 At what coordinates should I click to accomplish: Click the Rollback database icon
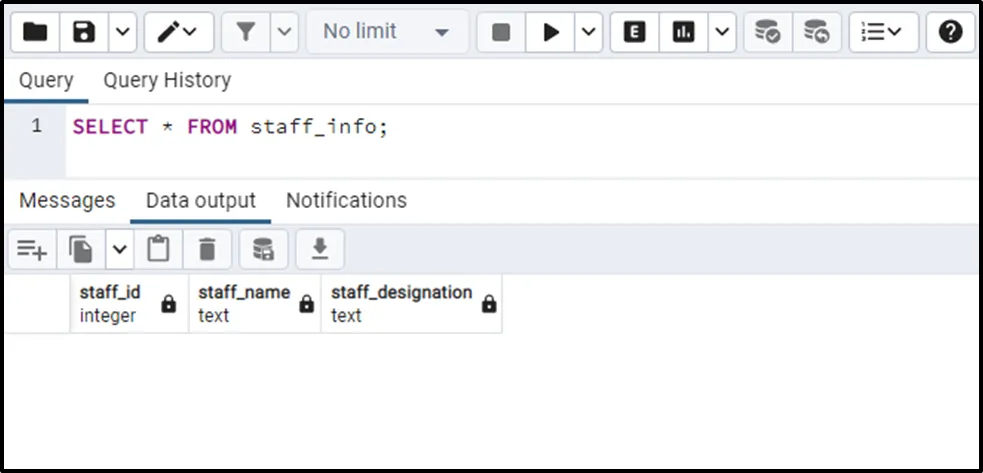pos(816,32)
